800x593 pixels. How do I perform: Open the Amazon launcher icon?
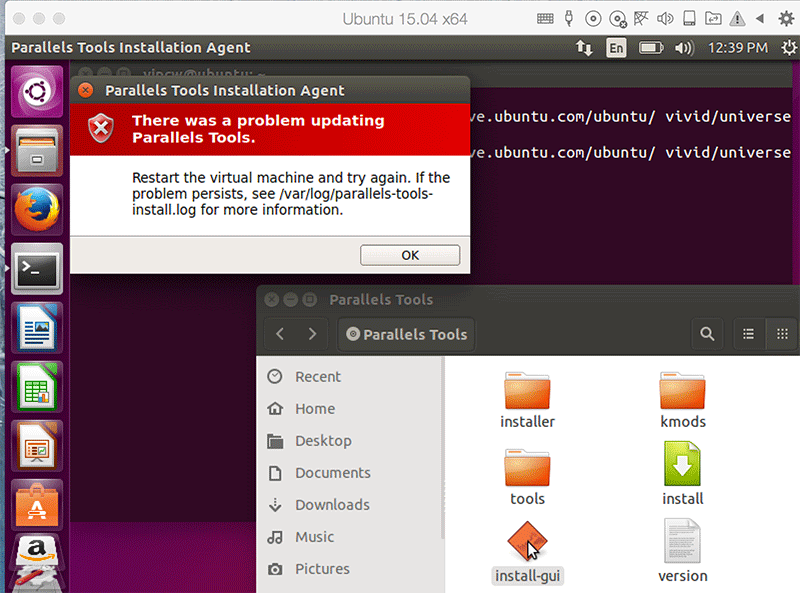(x=37, y=551)
